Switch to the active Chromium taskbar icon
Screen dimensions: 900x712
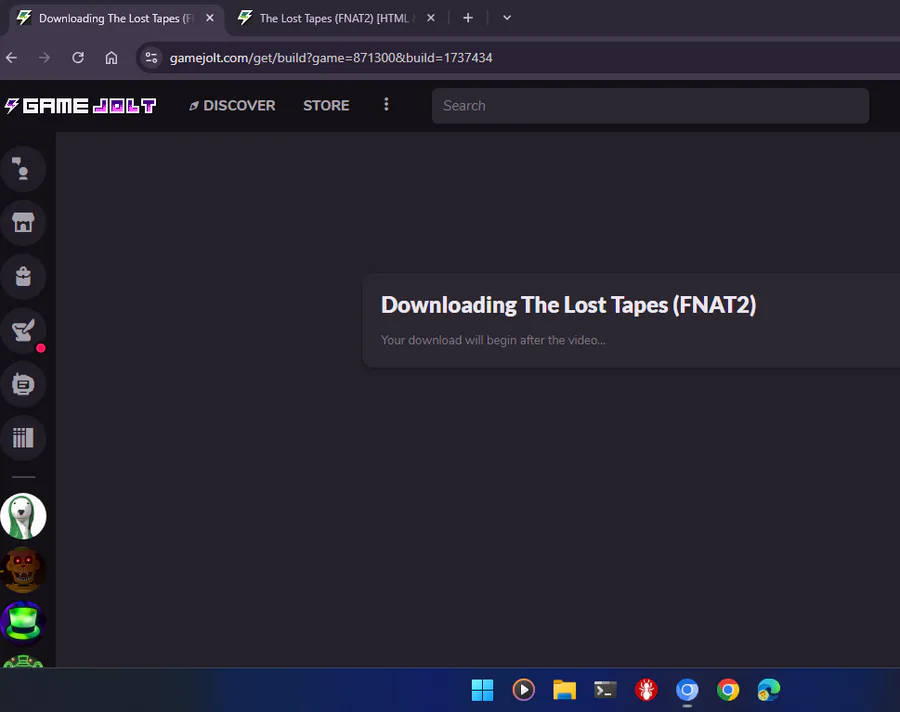tap(687, 690)
